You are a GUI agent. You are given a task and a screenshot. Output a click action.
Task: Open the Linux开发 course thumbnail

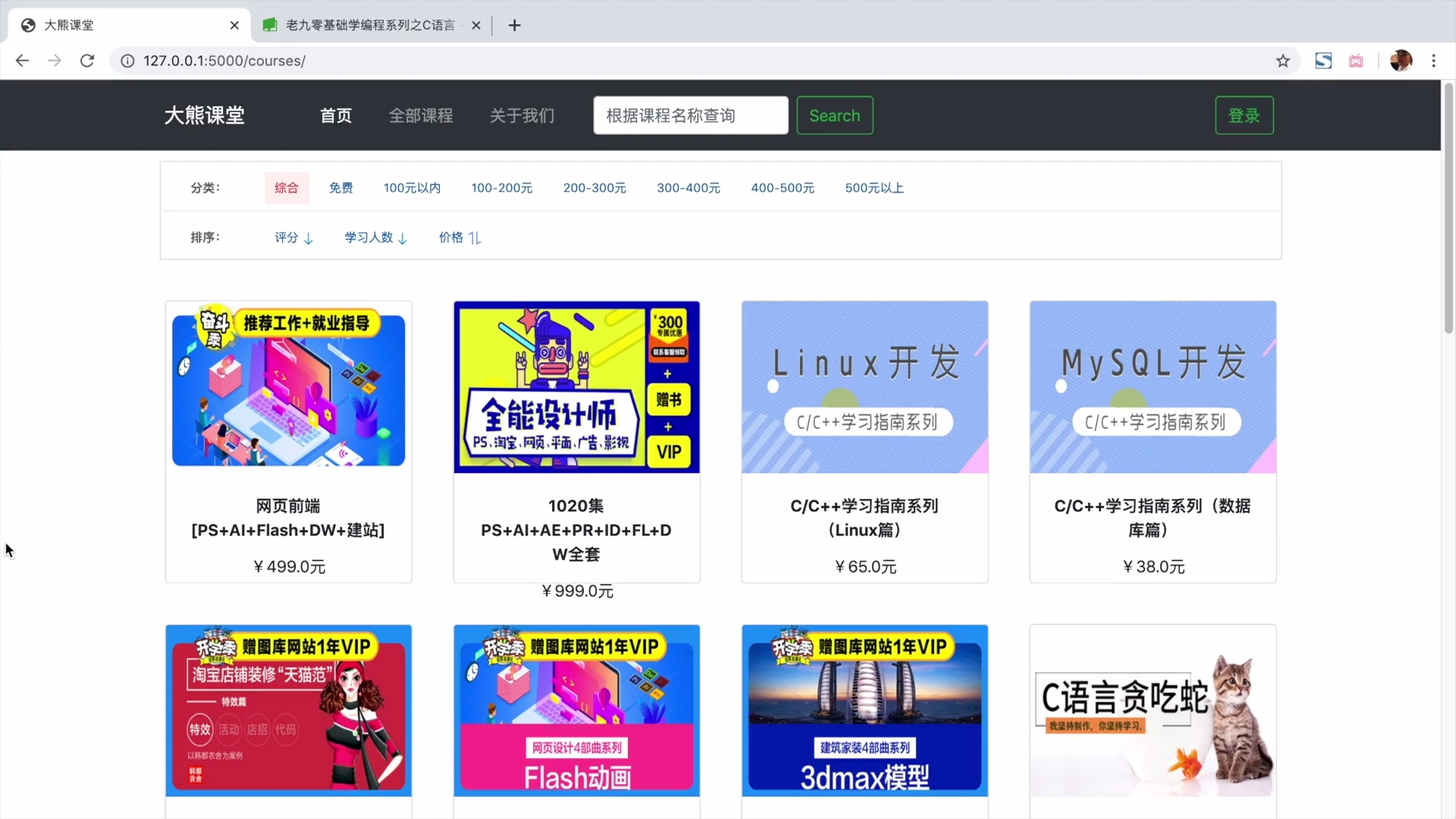pos(864,387)
